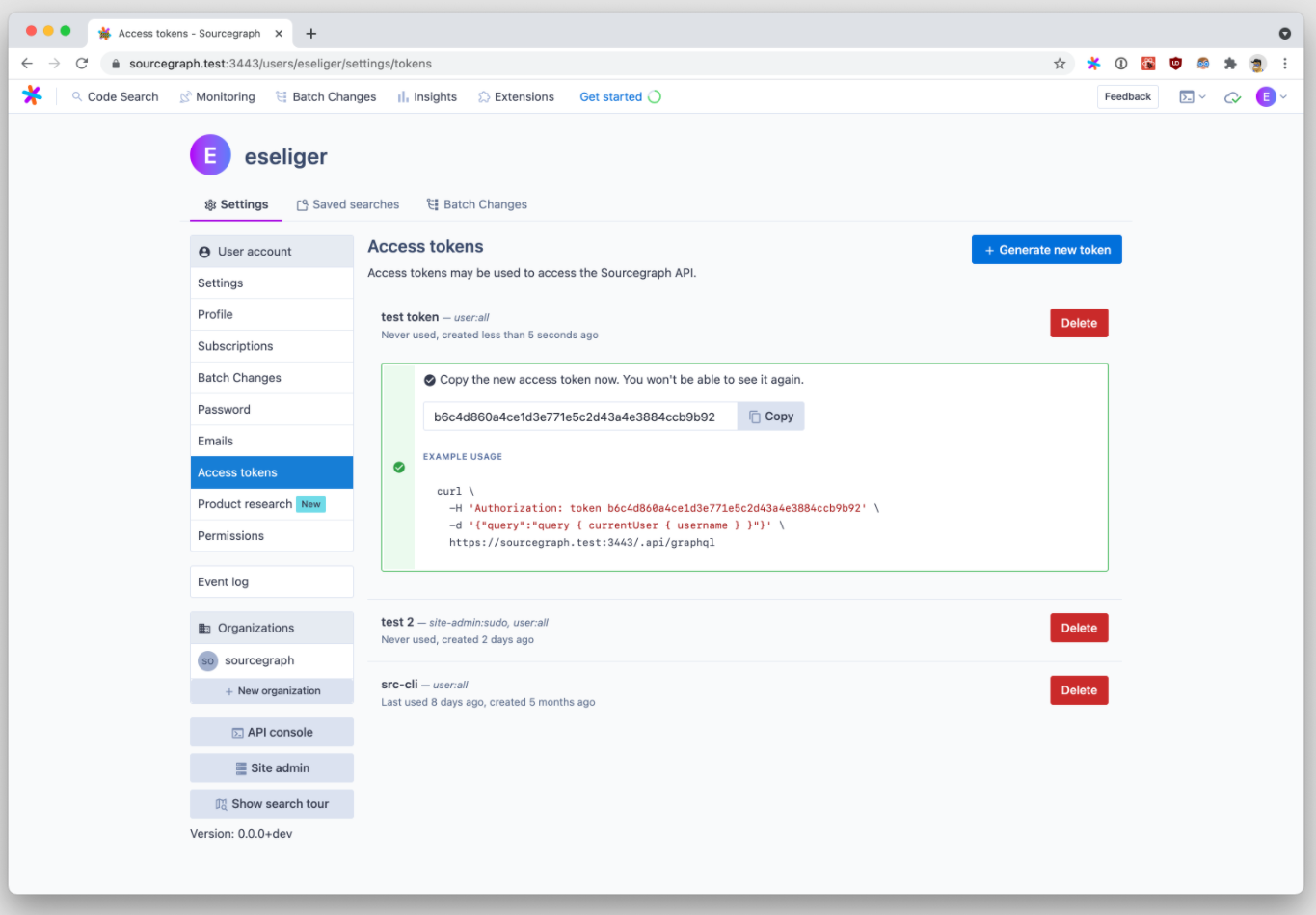Click New organization button
This screenshot has width=1316, height=915.
pyautogui.click(x=272, y=691)
